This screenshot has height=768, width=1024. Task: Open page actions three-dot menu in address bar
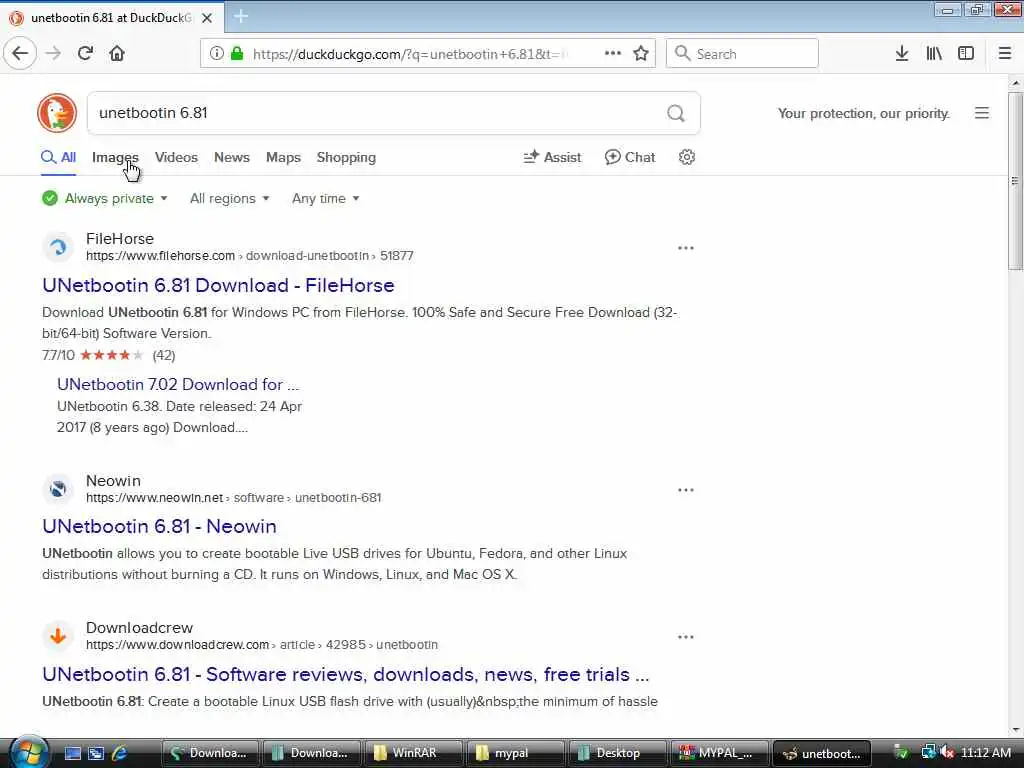613,54
